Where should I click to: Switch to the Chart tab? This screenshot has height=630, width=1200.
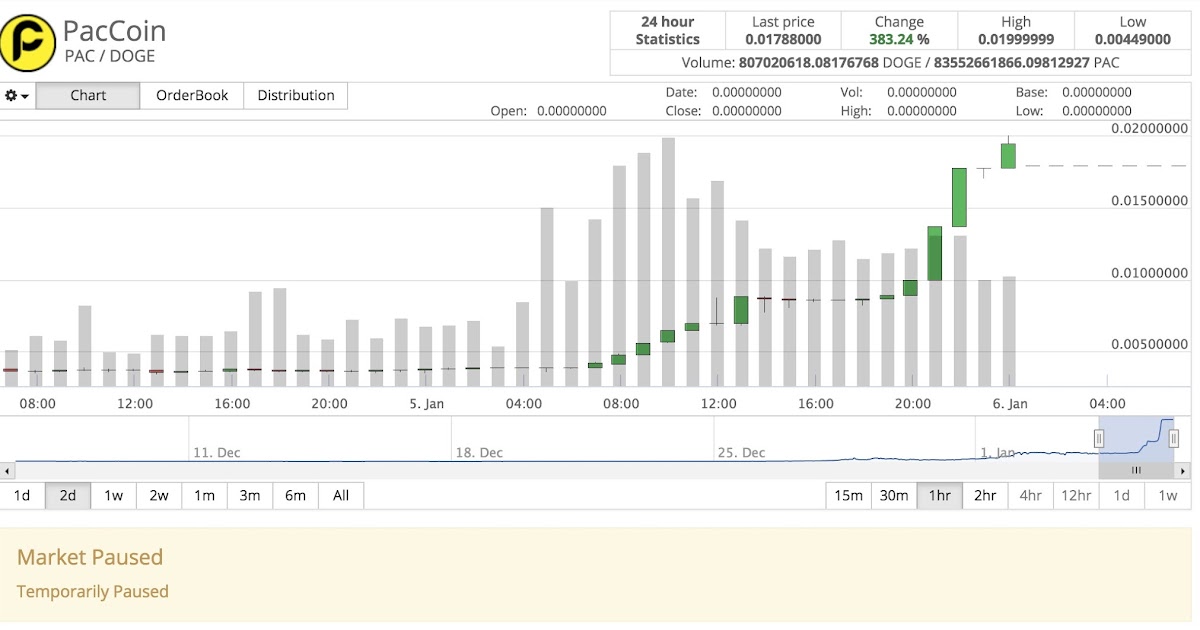pyautogui.click(x=88, y=96)
